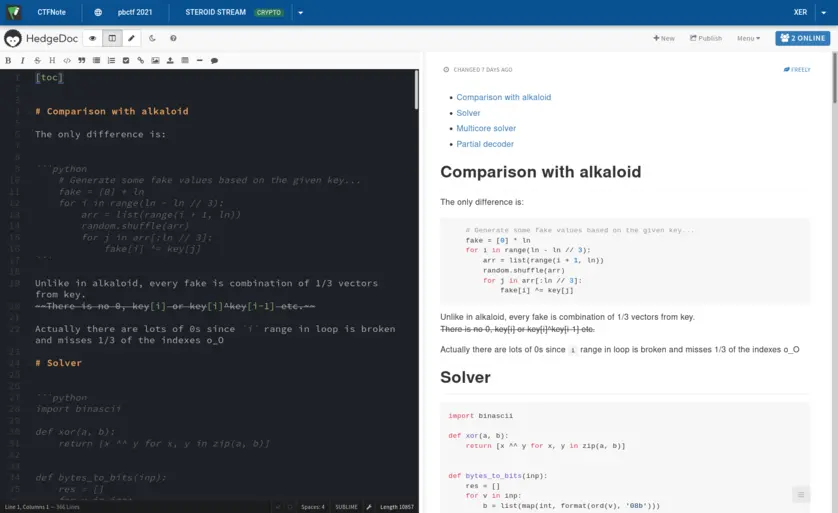Show the 2 ONLINE users list
Viewport: 838px width, 513px height.
pyautogui.click(x=803, y=38)
